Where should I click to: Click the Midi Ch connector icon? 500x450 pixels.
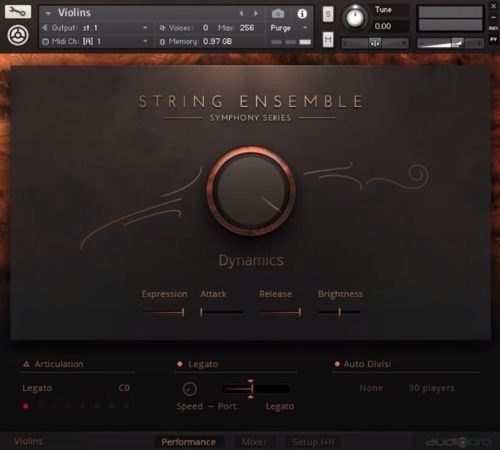click(45, 41)
